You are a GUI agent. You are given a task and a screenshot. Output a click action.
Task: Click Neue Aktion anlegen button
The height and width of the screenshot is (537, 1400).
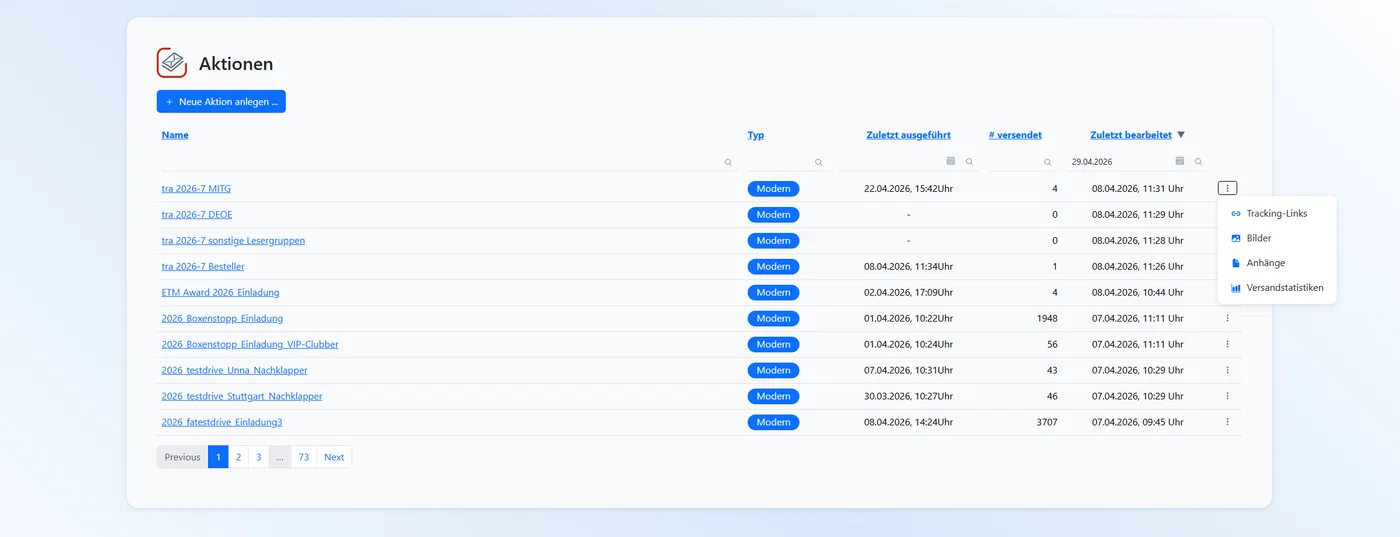[x=221, y=101]
